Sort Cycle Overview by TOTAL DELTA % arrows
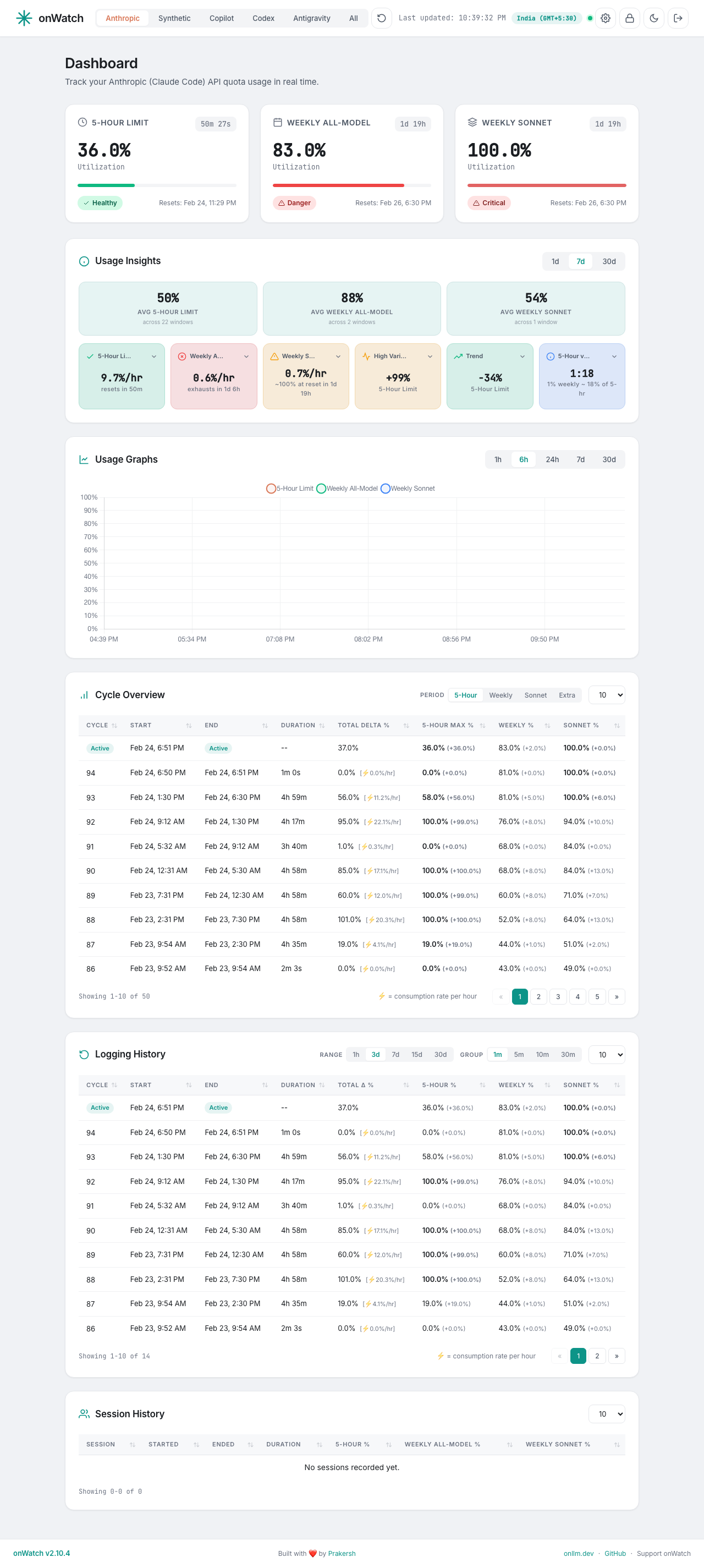This screenshot has width=704, height=1568. [x=406, y=726]
